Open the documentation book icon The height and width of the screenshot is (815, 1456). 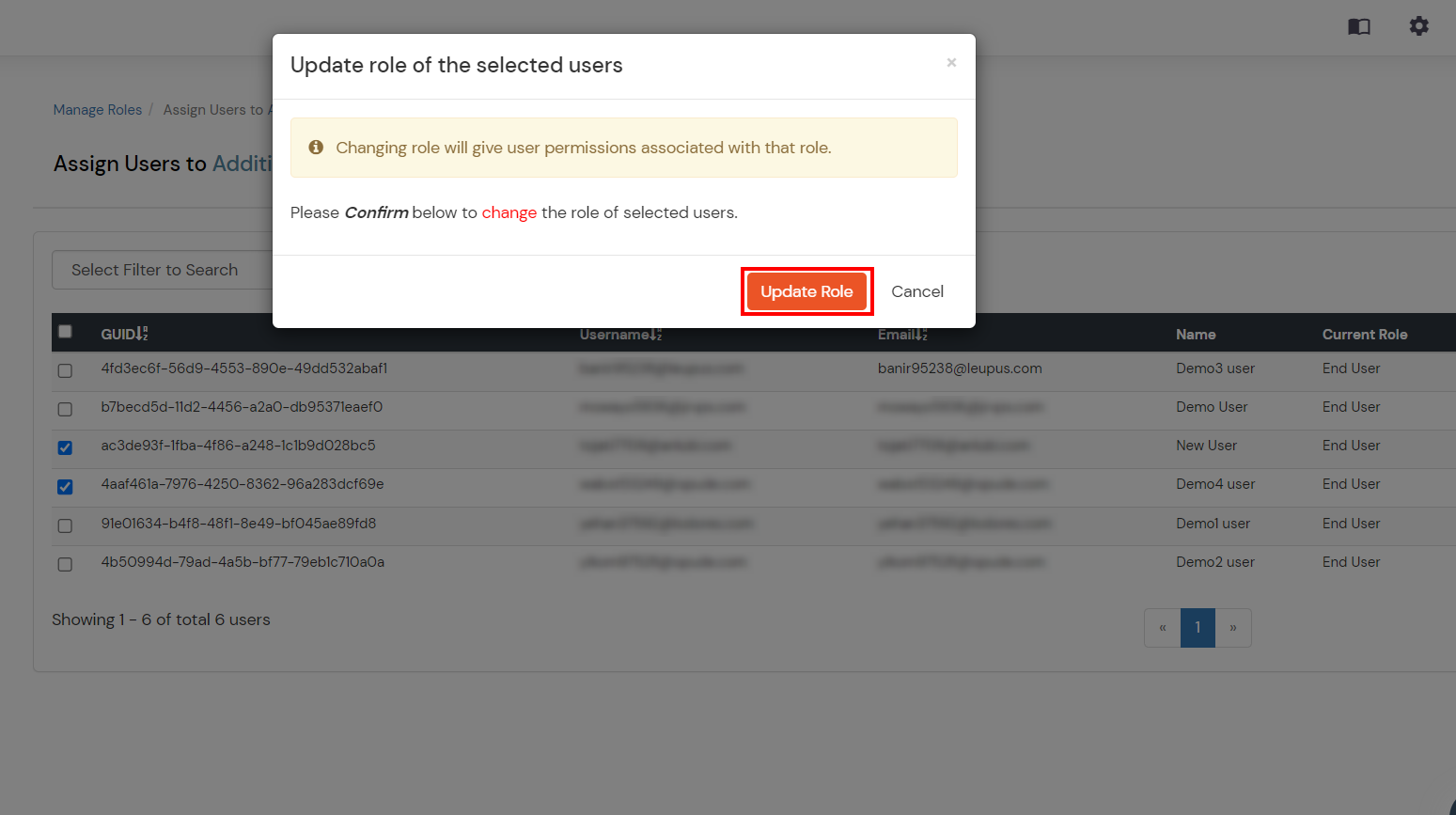point(1358,26)
